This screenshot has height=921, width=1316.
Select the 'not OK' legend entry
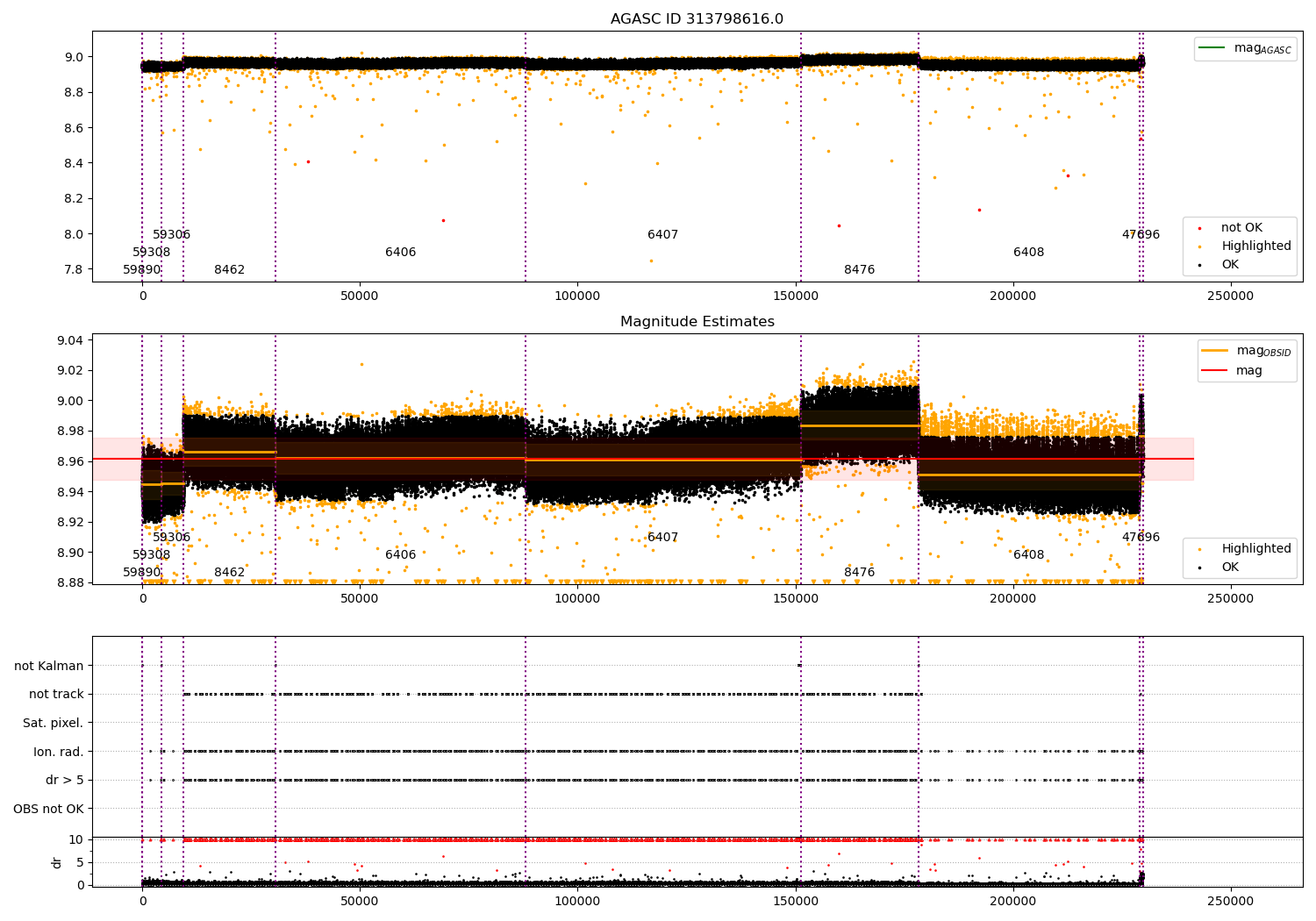pos(1241,228)
